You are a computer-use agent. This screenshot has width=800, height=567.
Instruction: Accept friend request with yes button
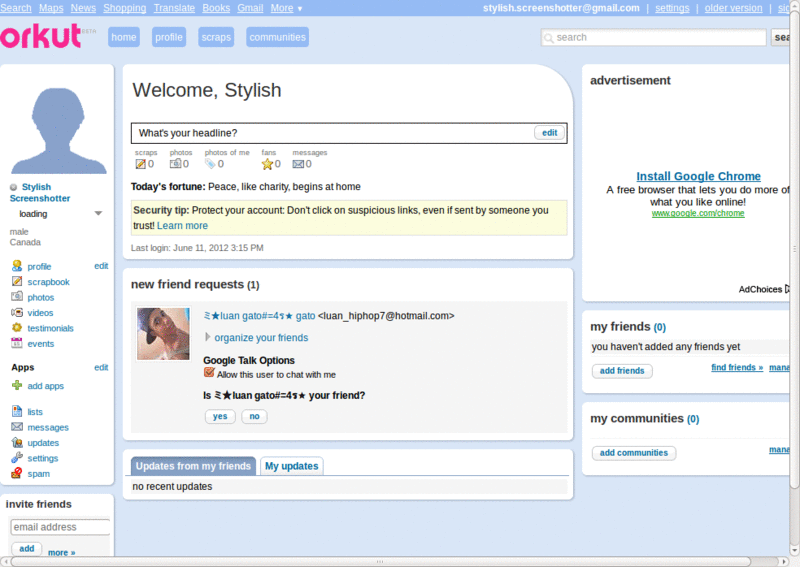pos(220,416)
